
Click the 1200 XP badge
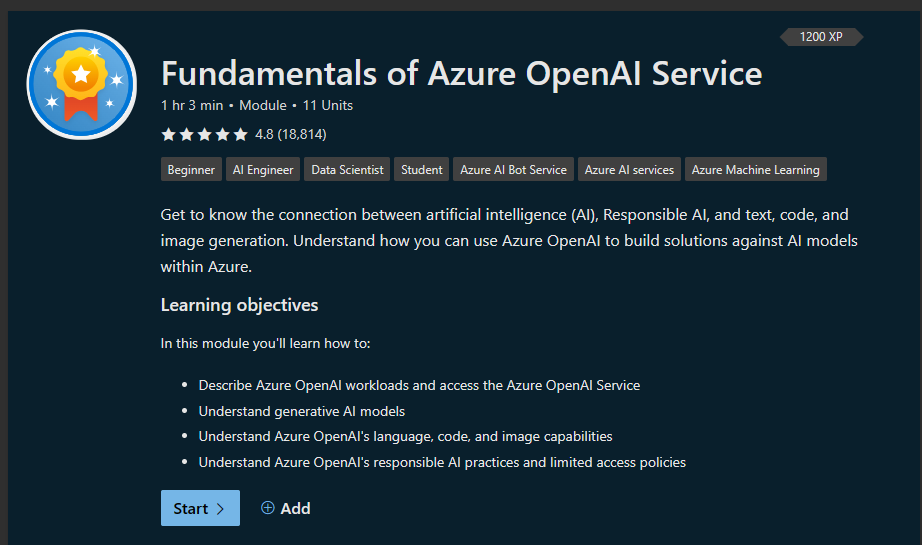tap(821, 37)
